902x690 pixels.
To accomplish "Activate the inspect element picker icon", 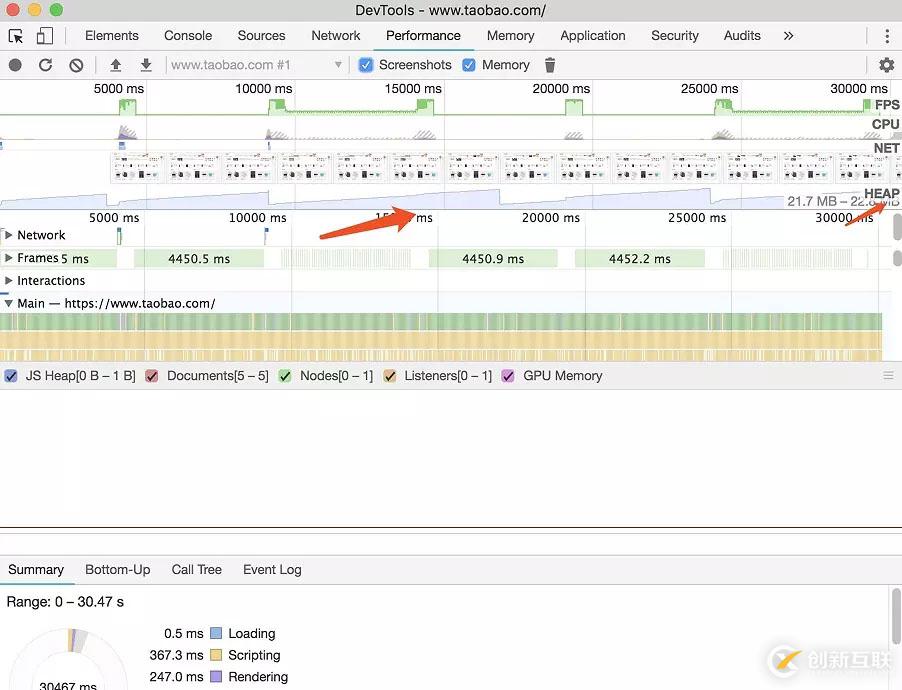I will point(16,36).
